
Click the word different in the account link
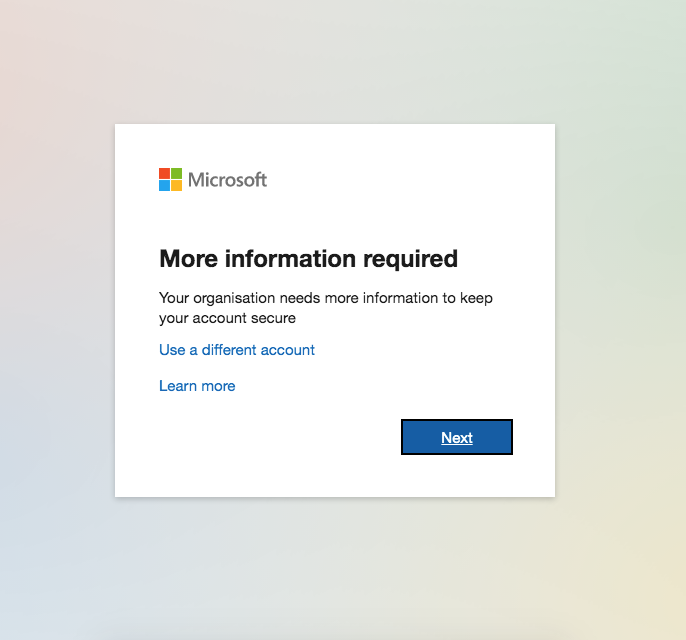click(229, 350)
